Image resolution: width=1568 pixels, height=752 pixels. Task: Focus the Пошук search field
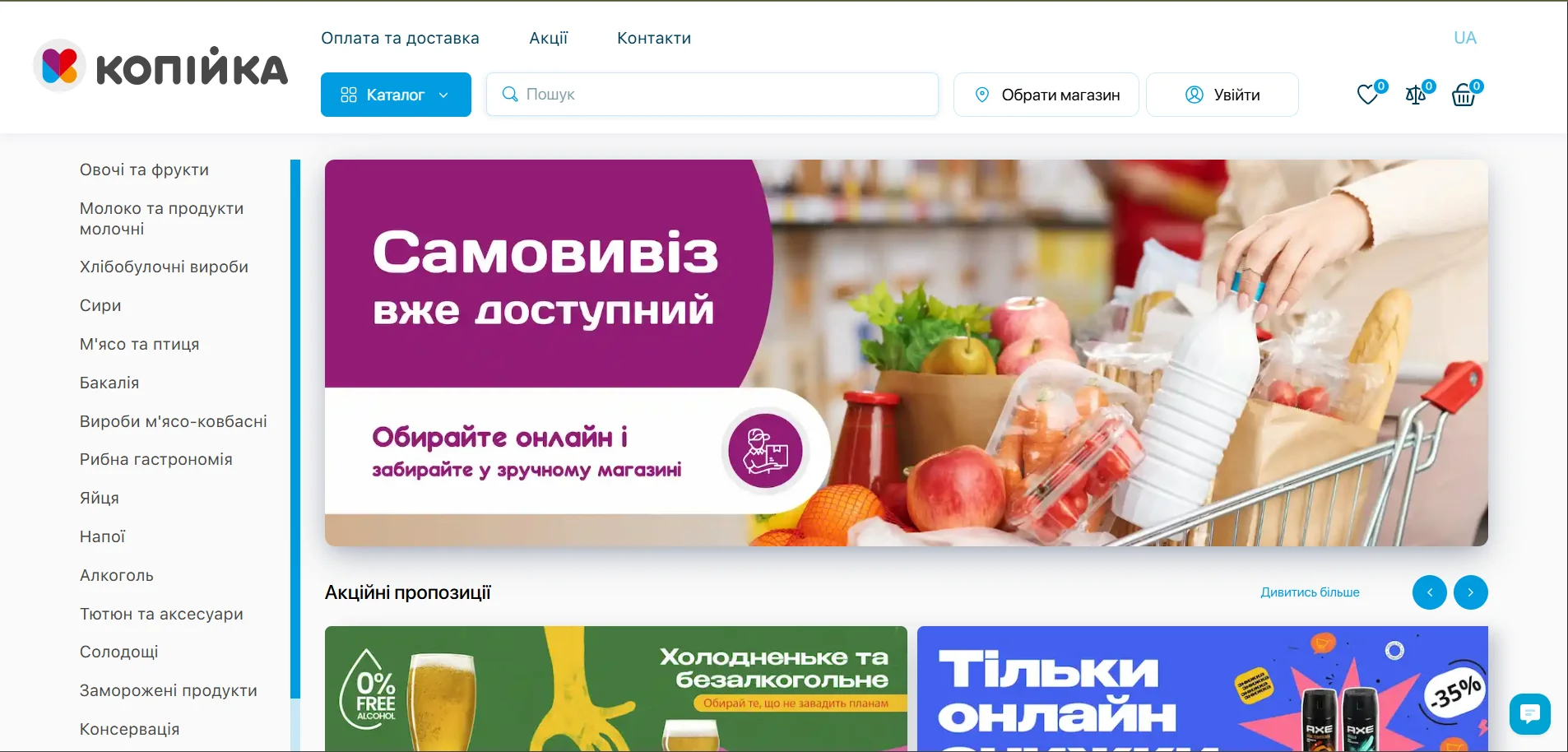pos(712,95)
